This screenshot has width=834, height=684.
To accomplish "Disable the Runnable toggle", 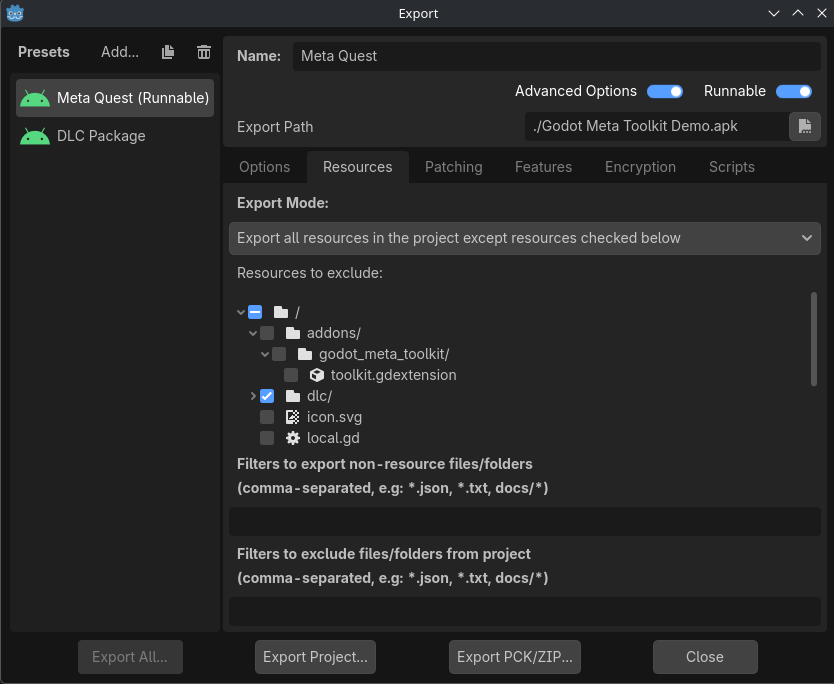I will (x=793, y=91).
